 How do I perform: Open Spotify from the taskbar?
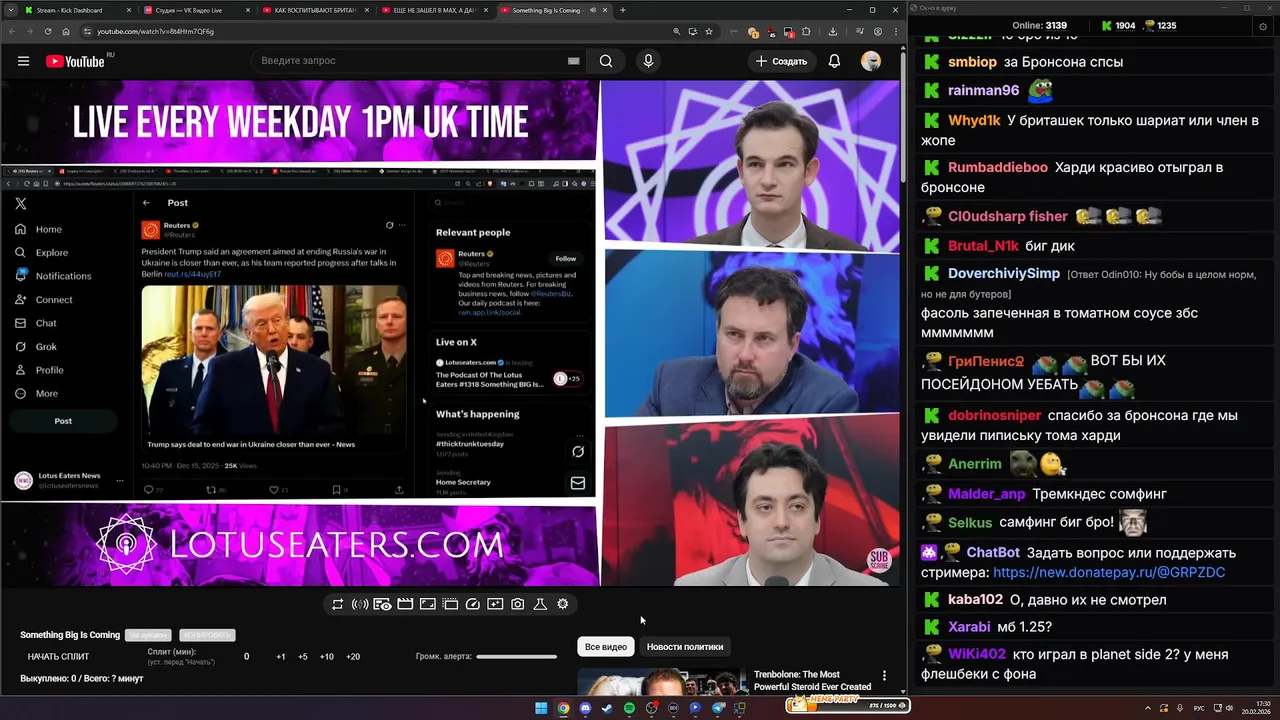click(x=629, y=708)
